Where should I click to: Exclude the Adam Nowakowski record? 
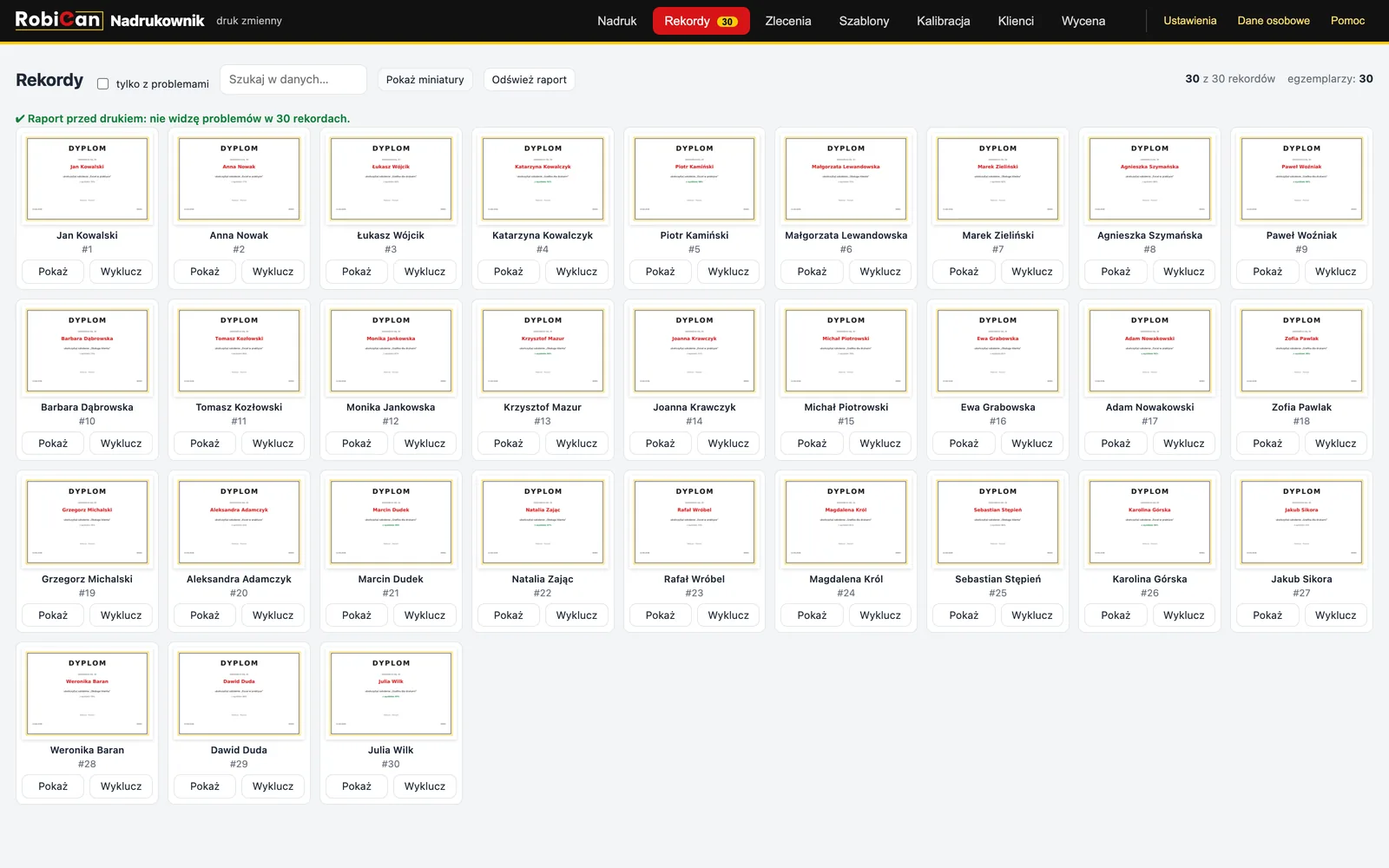pyautogui.click(x=1184, y=444)
